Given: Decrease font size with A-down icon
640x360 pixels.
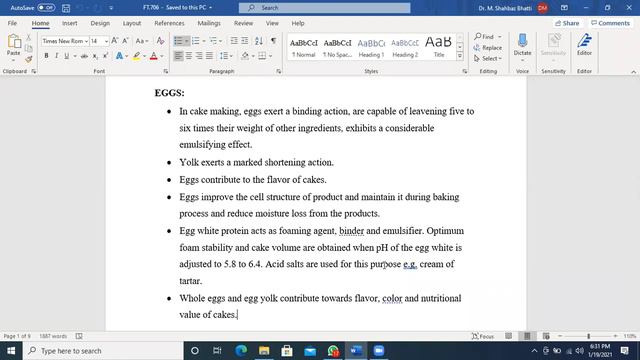Looking at the screenshot, I should tap(125, 41).
